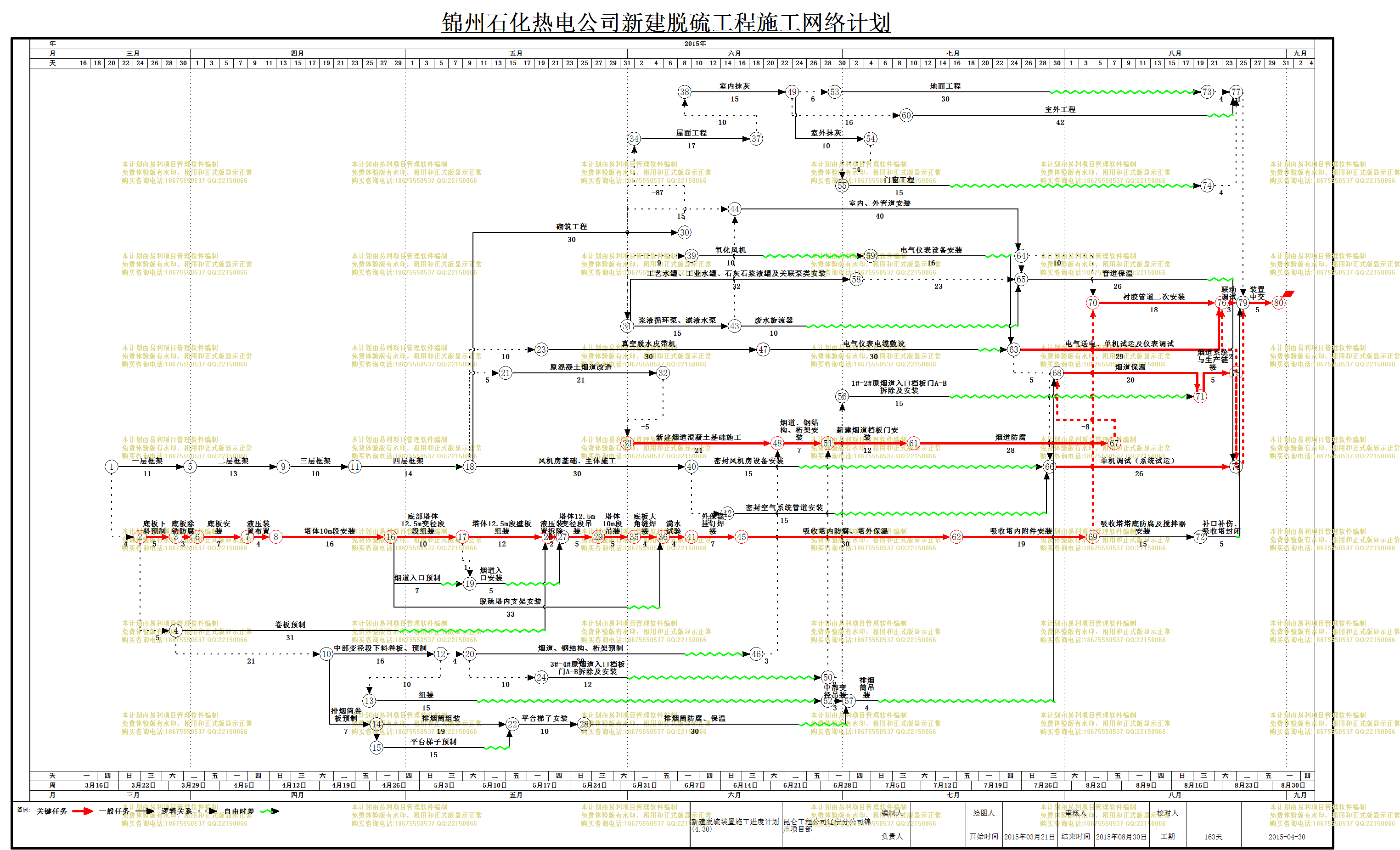Click the 关键任务 legend label
Image resolution: width=1400 pixels, height=850 pixels.
(x=52, y=811)
